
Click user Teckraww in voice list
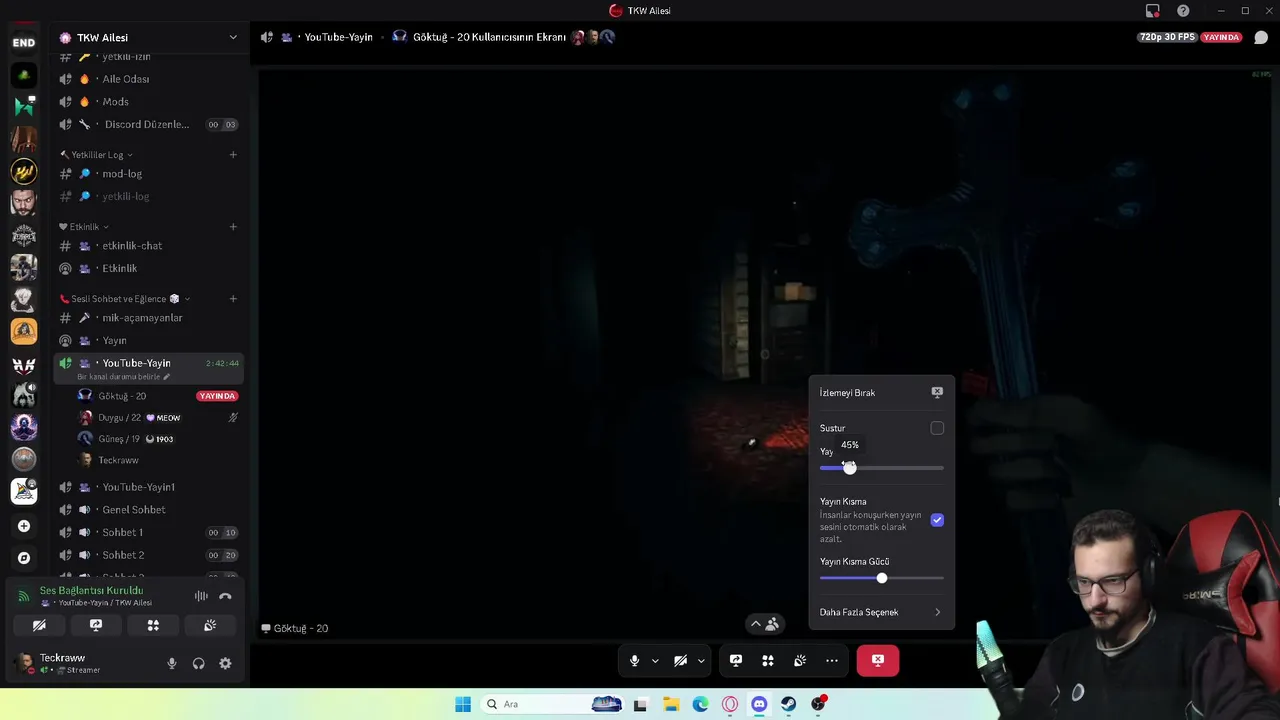tap(158, 460)
